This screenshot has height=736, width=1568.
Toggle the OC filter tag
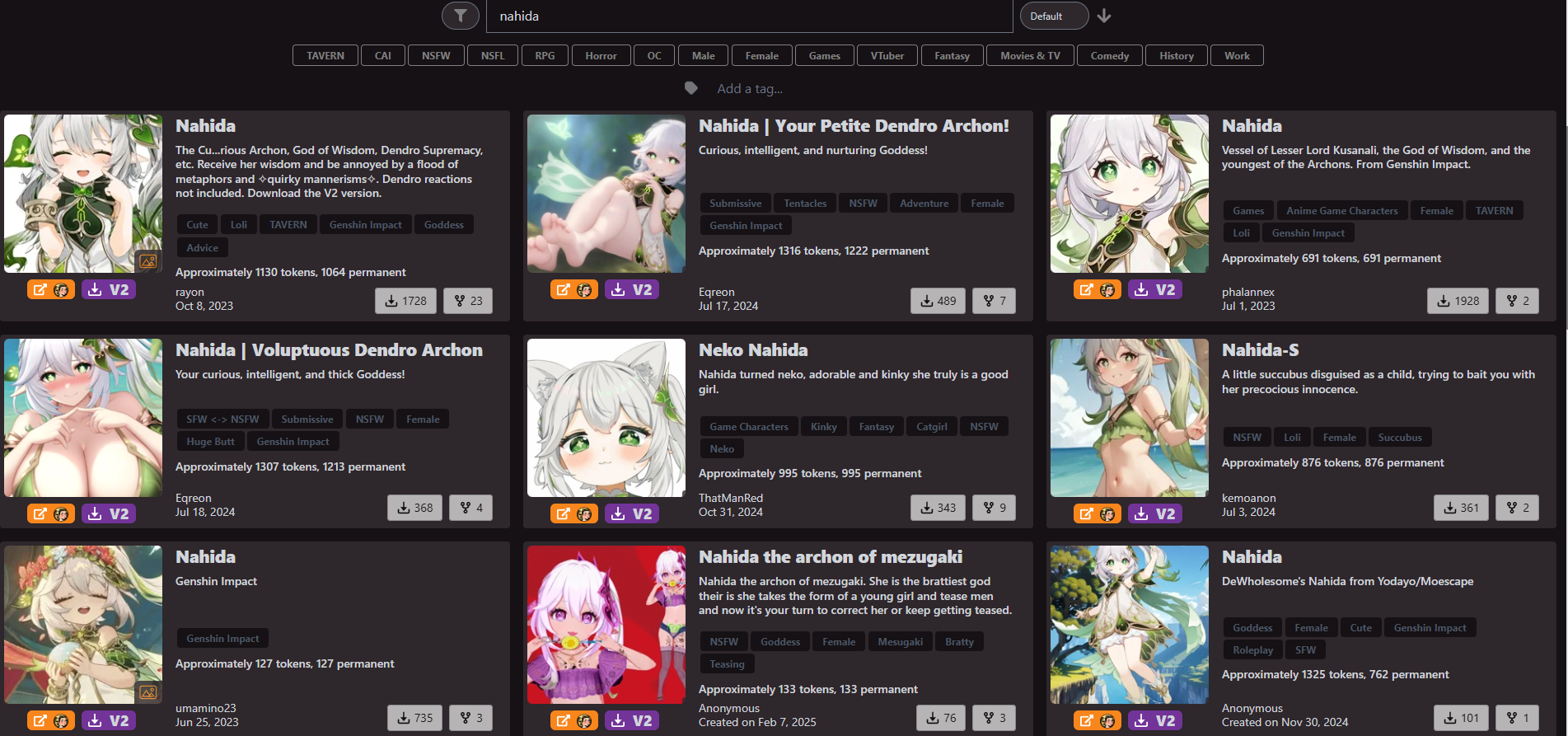[x=654, y=55]
